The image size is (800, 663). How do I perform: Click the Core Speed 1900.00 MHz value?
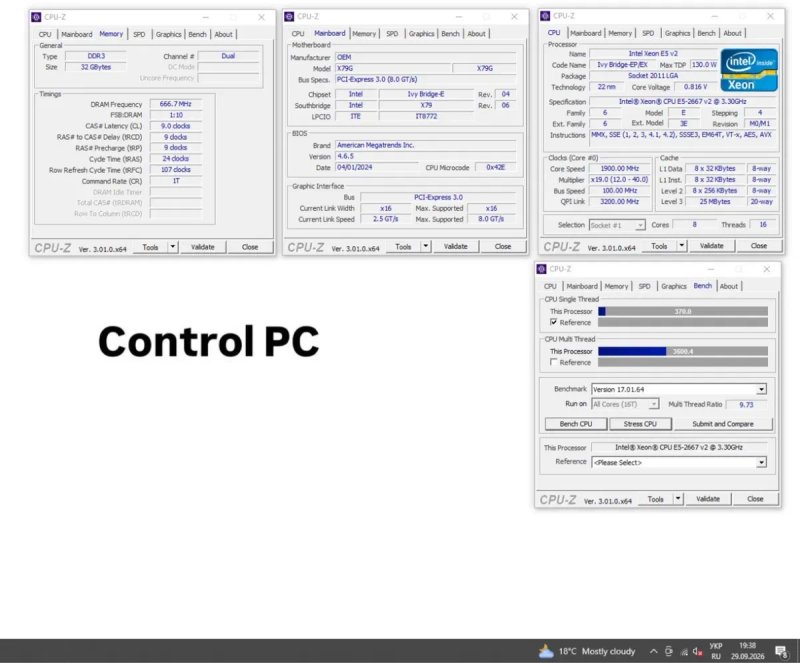coord(619,168)
